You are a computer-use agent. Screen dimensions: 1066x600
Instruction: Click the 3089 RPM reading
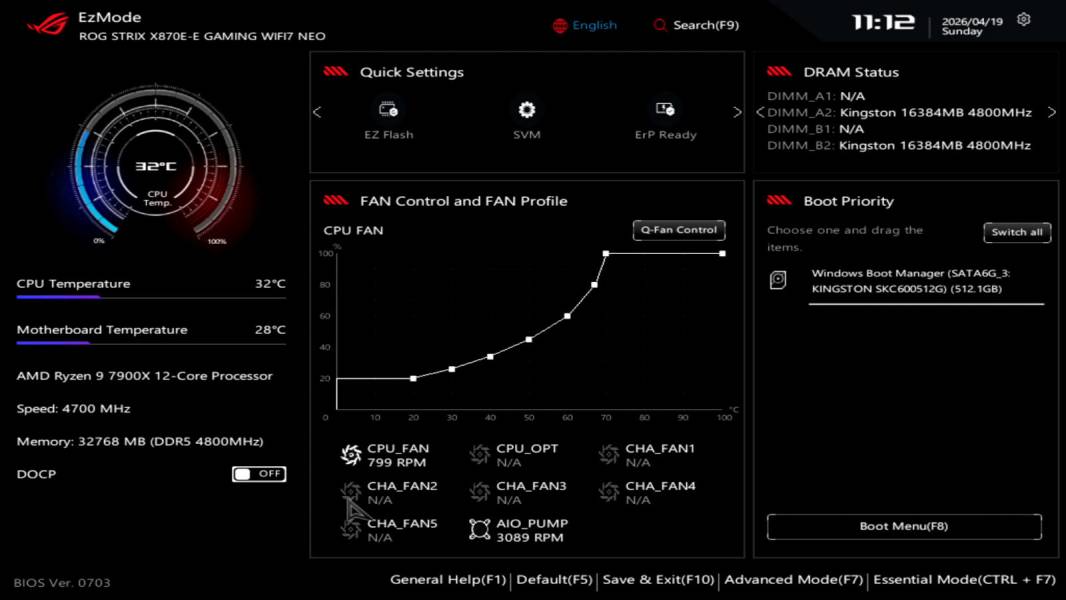pyautogui.click(x=530, y=537)
